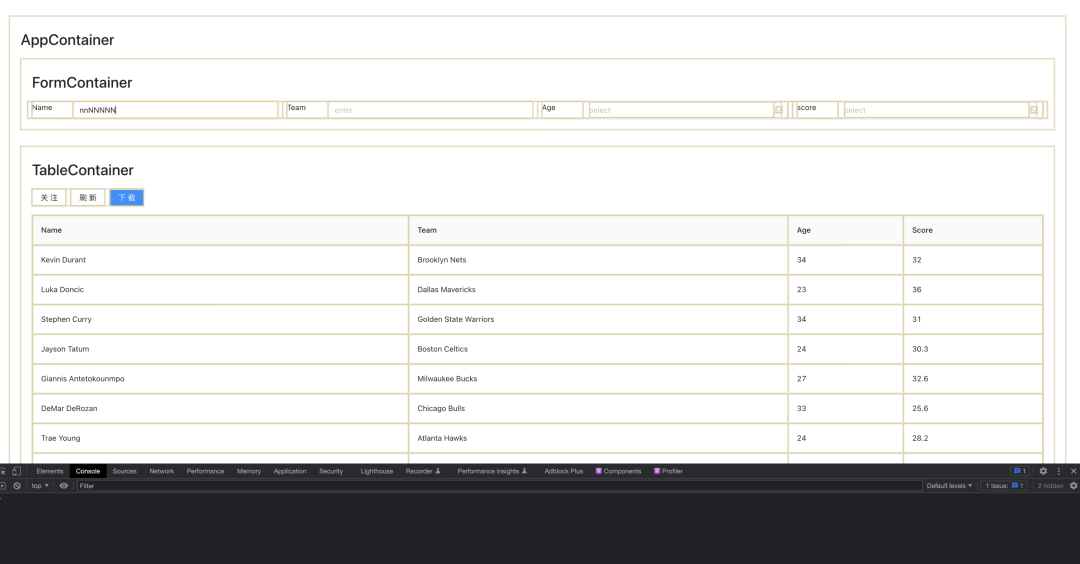Switch to the Performance insights tab
The width and height of the screenshot is (1080, 564).
492,471
